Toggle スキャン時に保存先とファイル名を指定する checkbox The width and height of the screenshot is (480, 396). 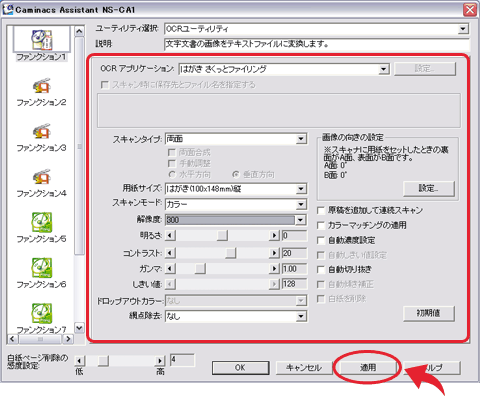point(105,85)
